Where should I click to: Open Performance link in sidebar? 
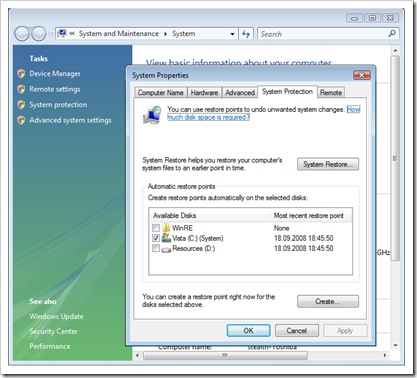pyautogui.click(x=50, y=346)
